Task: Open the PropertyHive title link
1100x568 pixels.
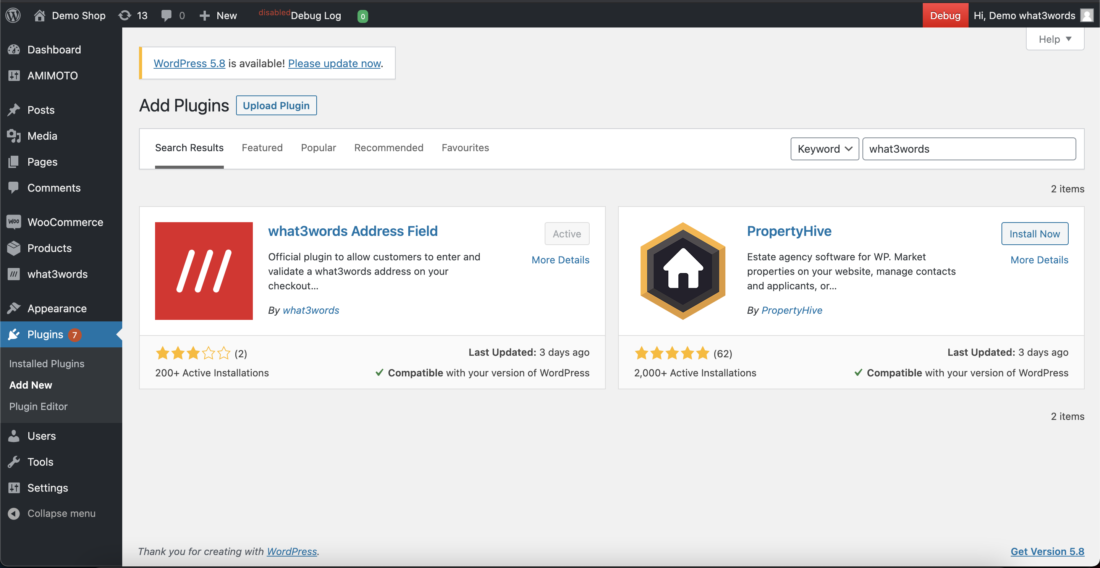Action: 789,231
